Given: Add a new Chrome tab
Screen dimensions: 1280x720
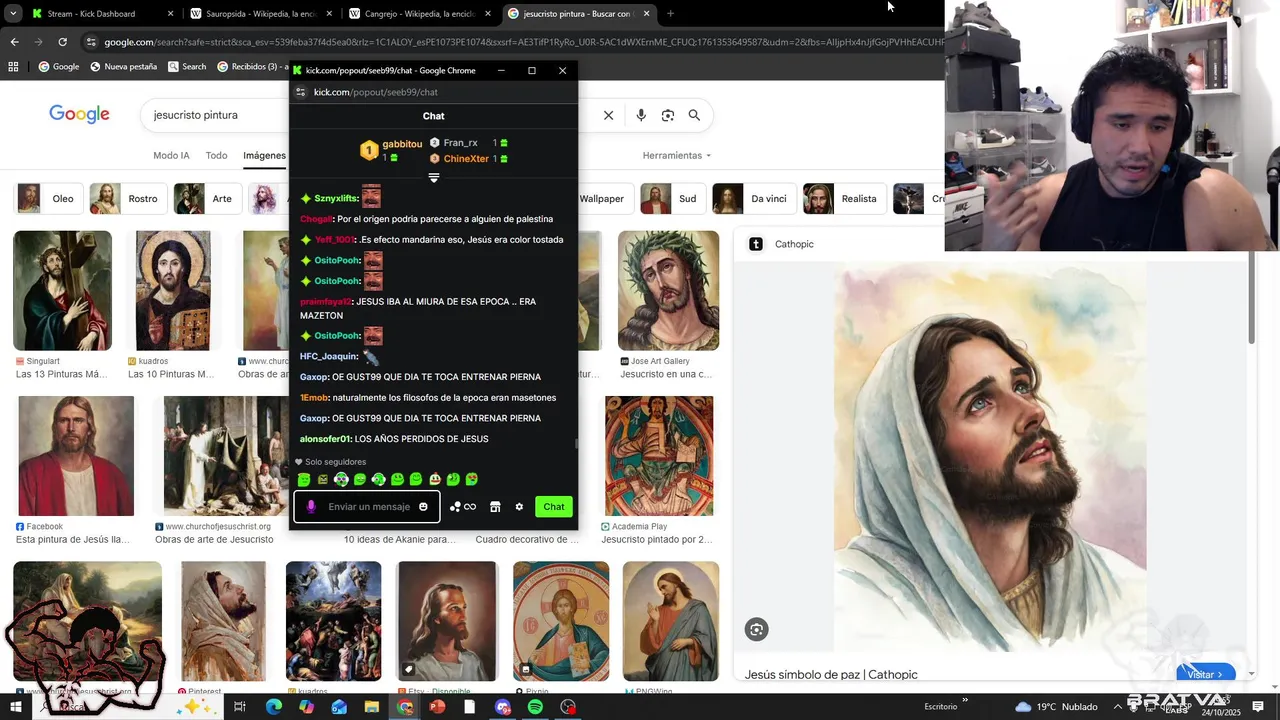Looking at the screenshot, I should (x=670, y=14).
